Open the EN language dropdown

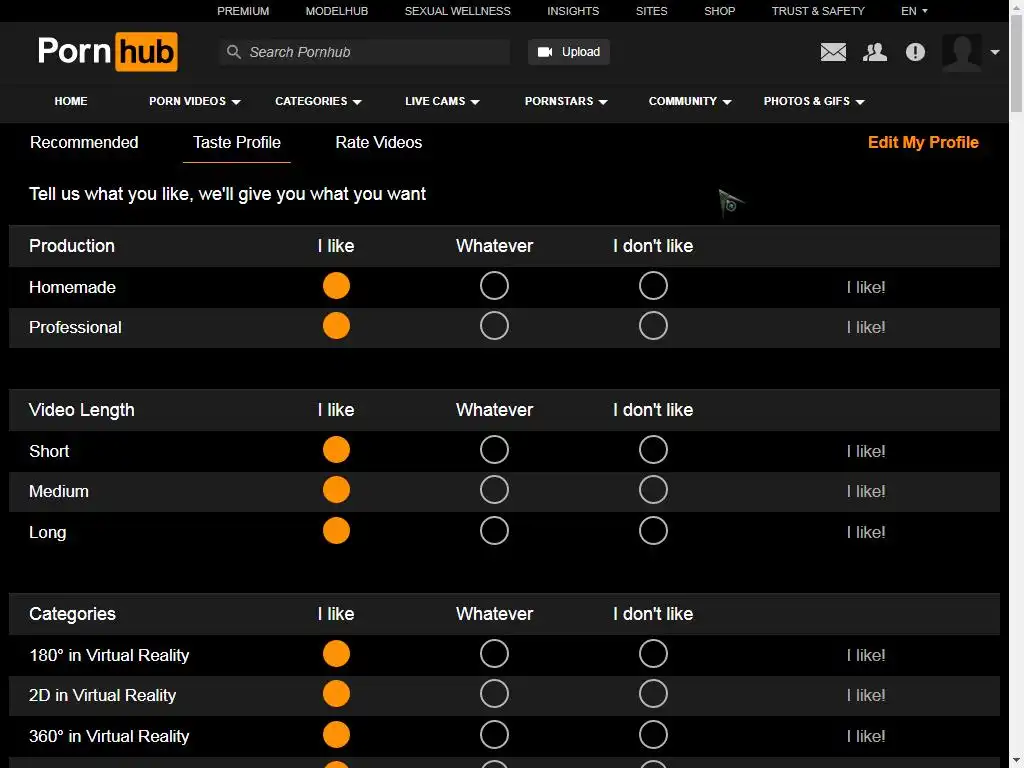pos(914,11)
